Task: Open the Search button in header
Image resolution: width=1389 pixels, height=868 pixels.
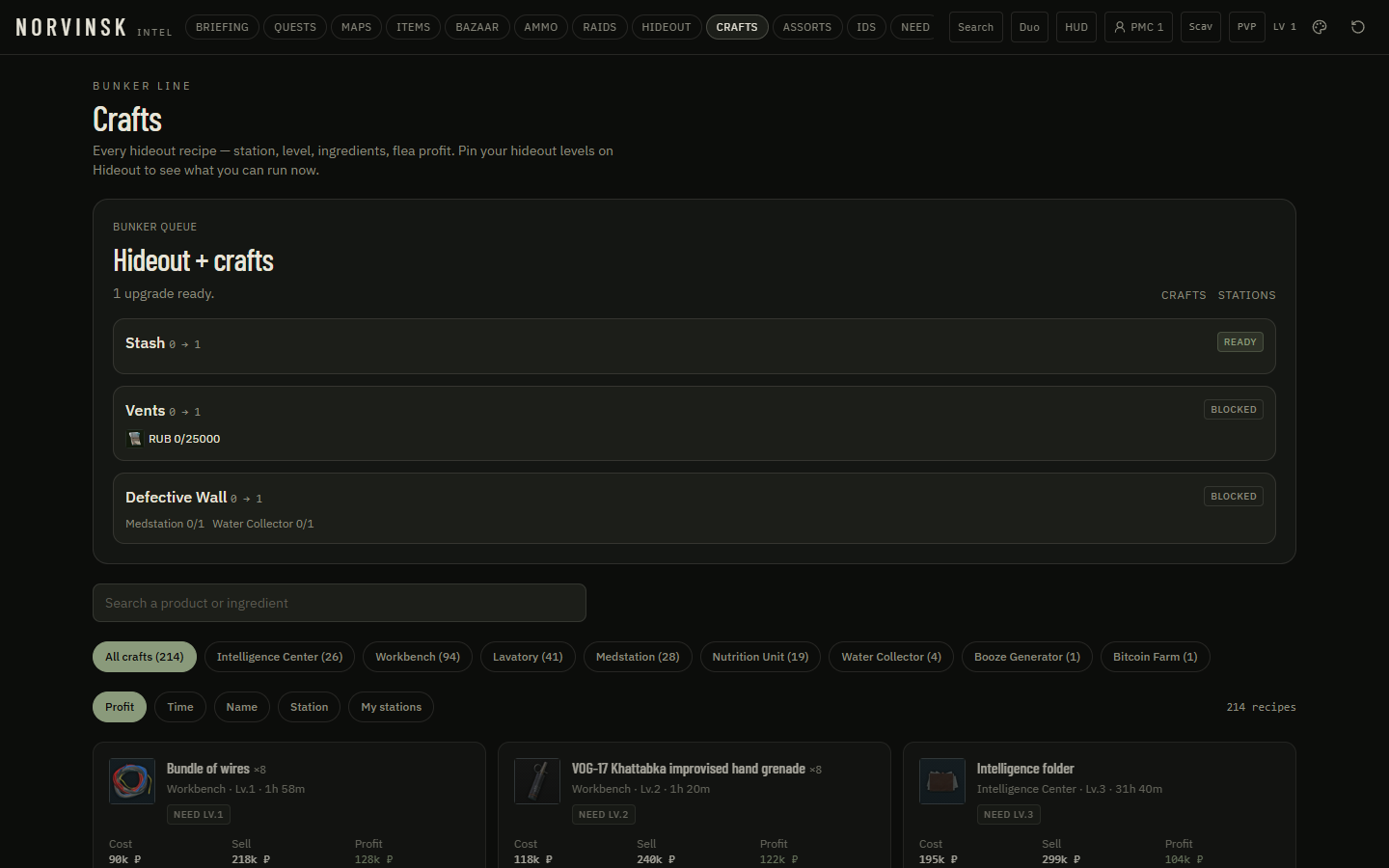Action: pyautogui.click(x=976, y=27)
